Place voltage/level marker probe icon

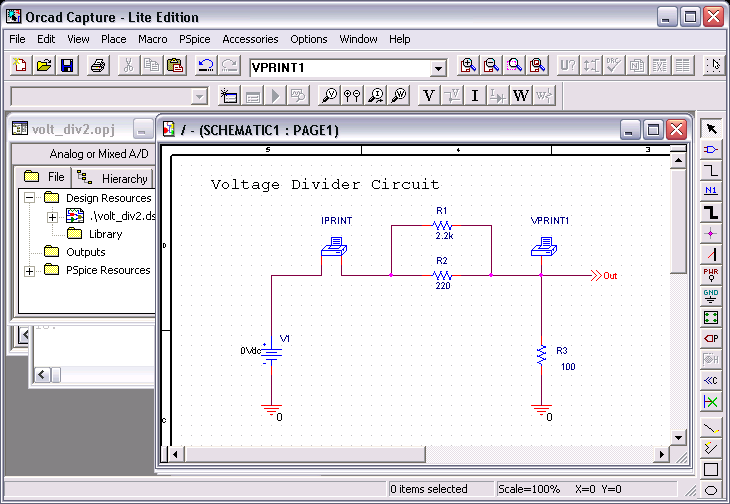pyautogui.click(x=329, y=96)
